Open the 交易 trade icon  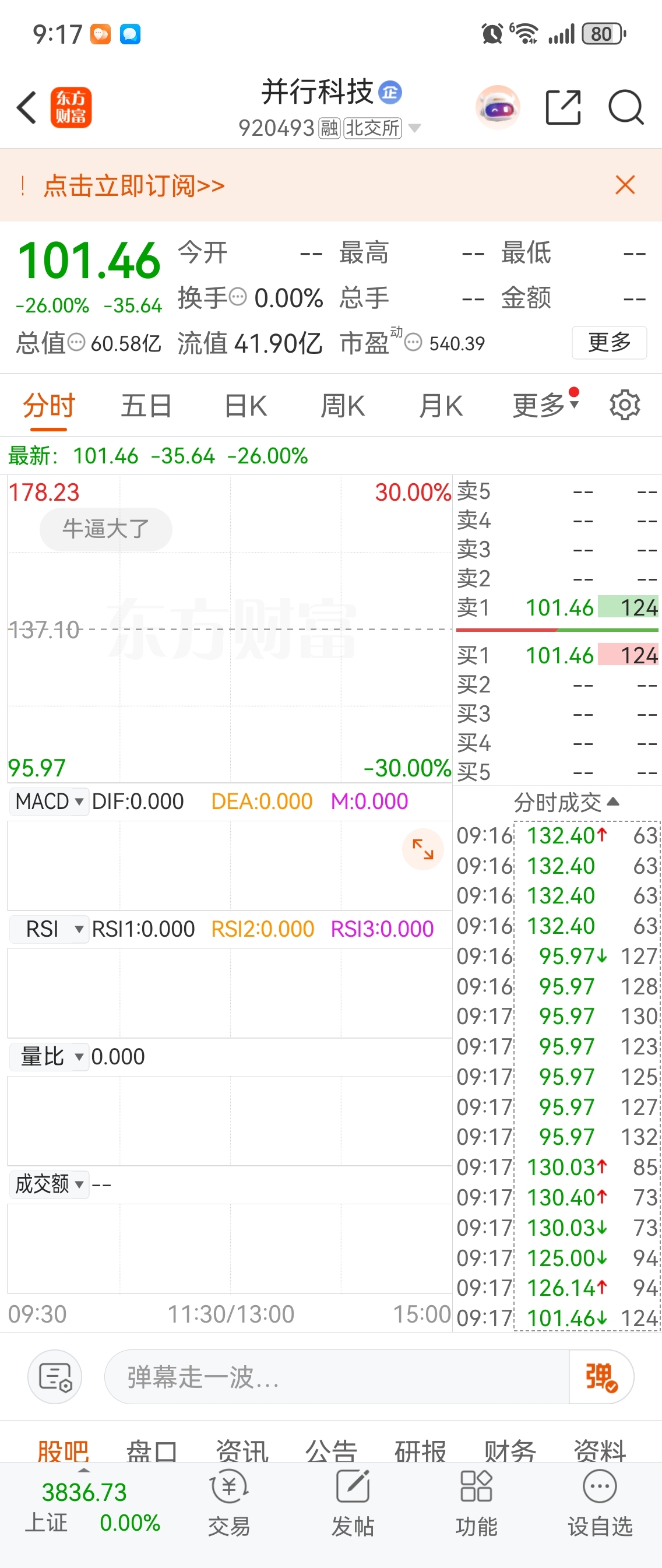[x=229, y=1503]
